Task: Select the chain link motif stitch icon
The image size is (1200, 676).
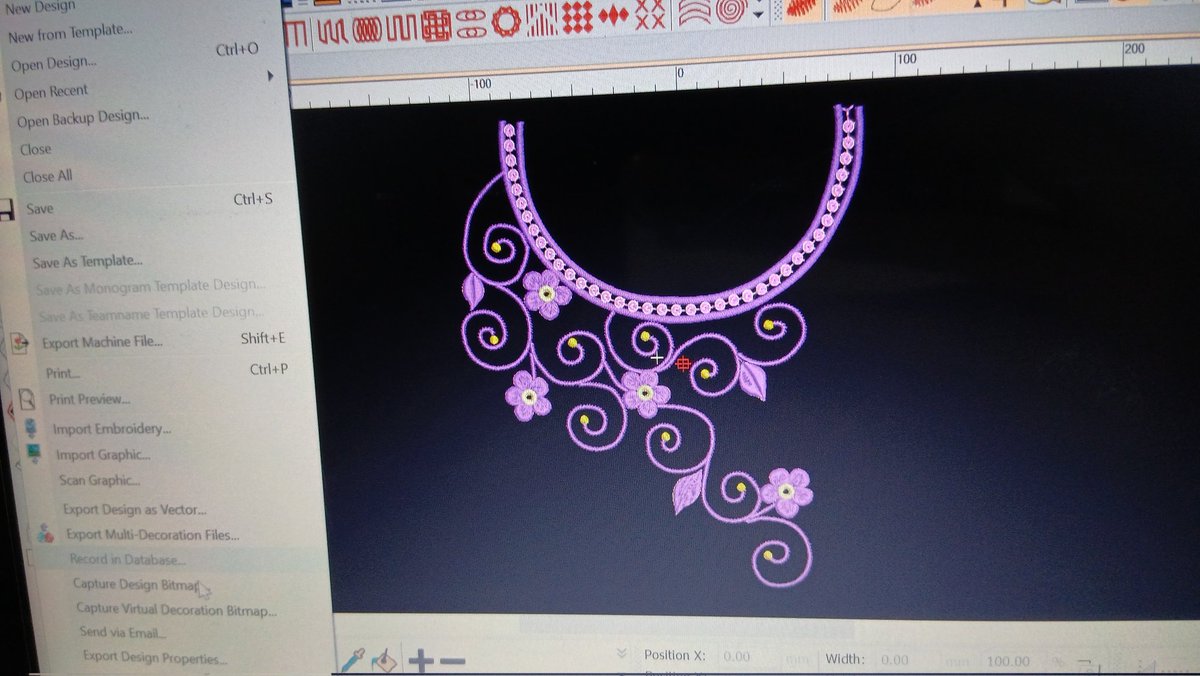Action: point(471,23)
